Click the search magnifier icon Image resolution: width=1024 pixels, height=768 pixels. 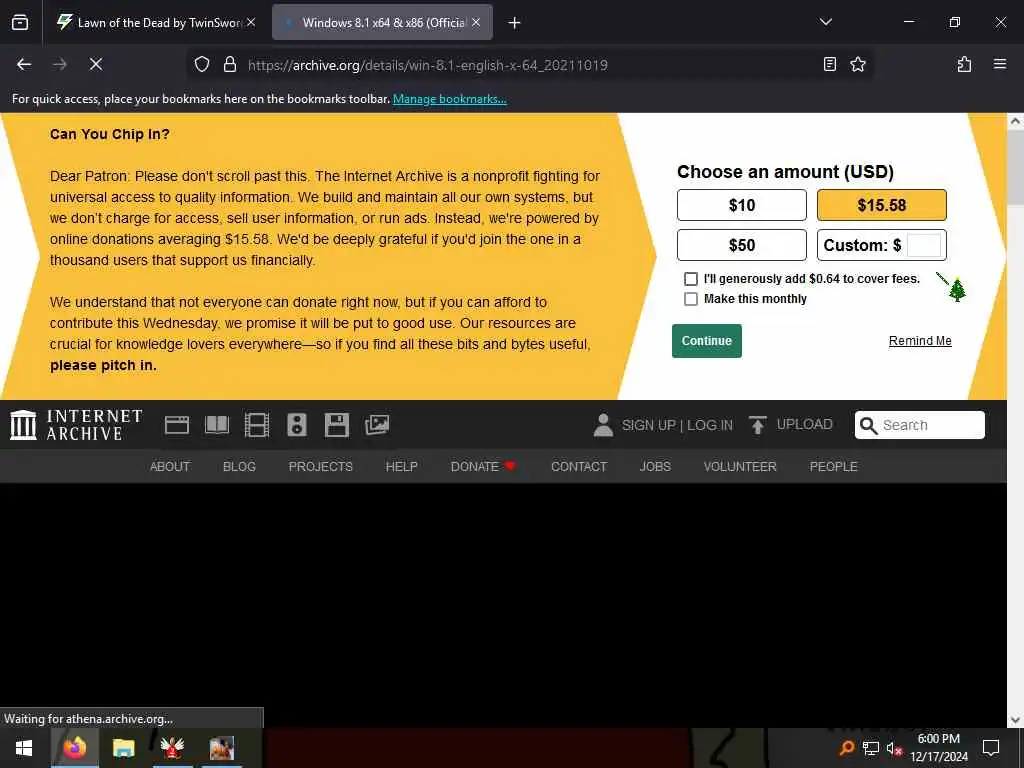tap(869, 425)
